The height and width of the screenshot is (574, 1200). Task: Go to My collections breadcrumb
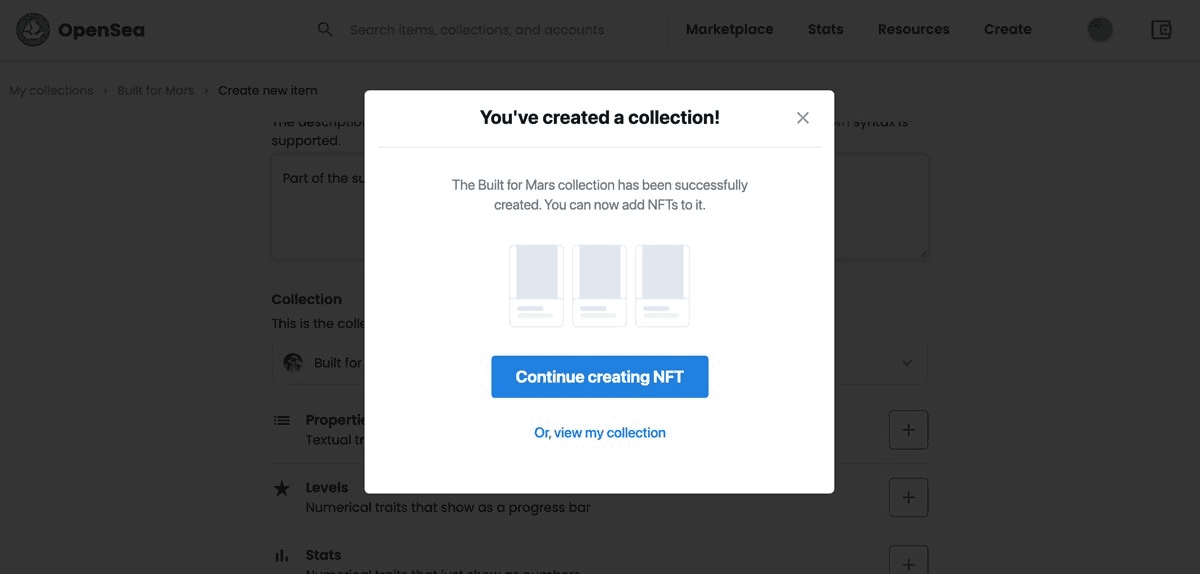(51, 90)
